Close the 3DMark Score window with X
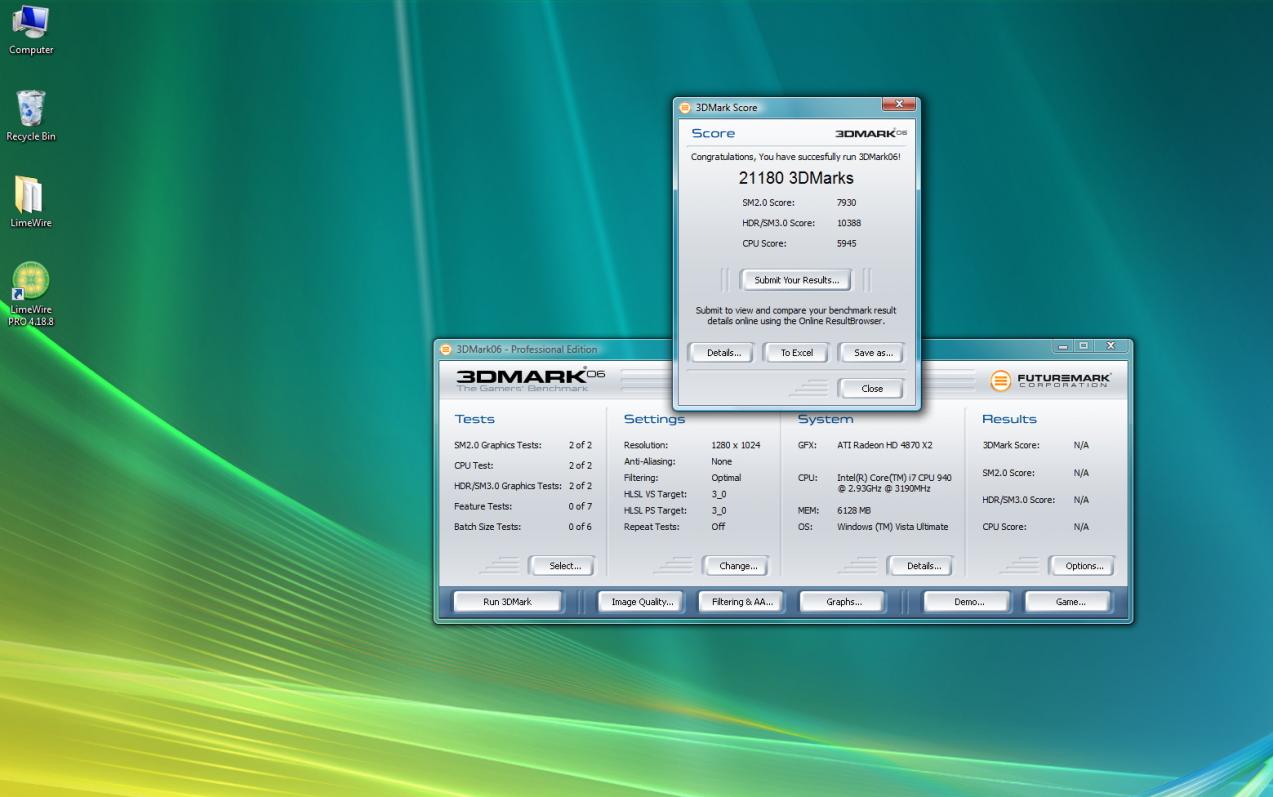This screenshot has width=1273, height=797. [899, 104]
